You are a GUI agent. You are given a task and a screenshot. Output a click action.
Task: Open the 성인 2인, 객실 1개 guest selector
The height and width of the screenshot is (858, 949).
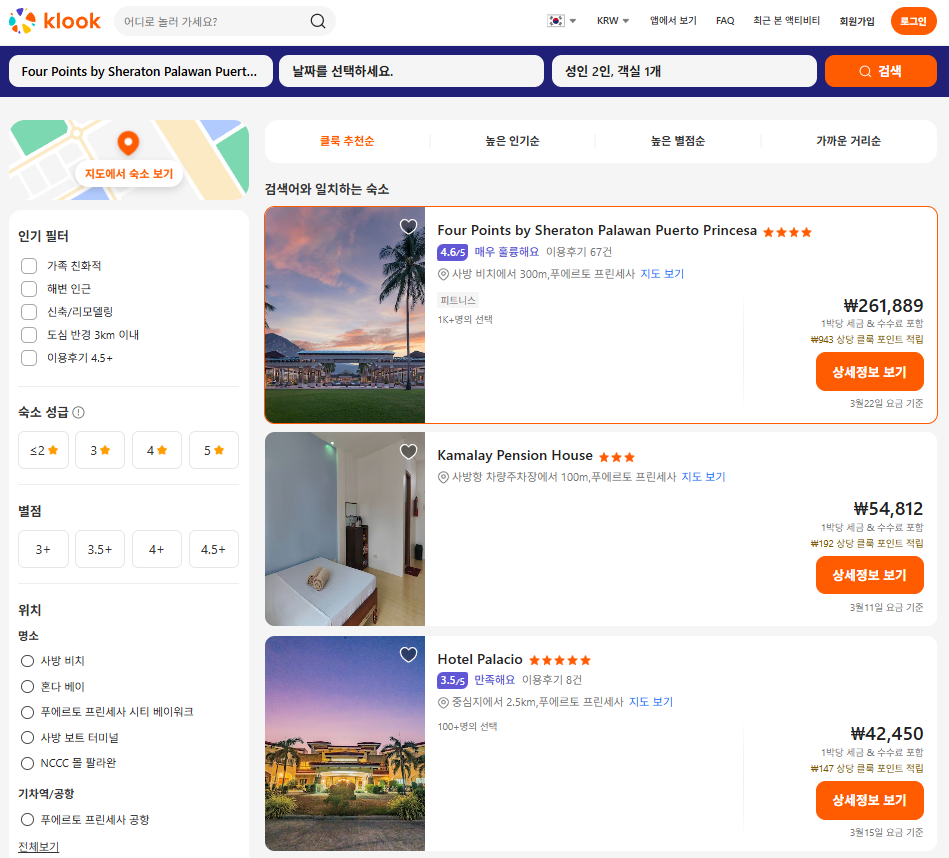pyautogui.click(x=684, y=71)
